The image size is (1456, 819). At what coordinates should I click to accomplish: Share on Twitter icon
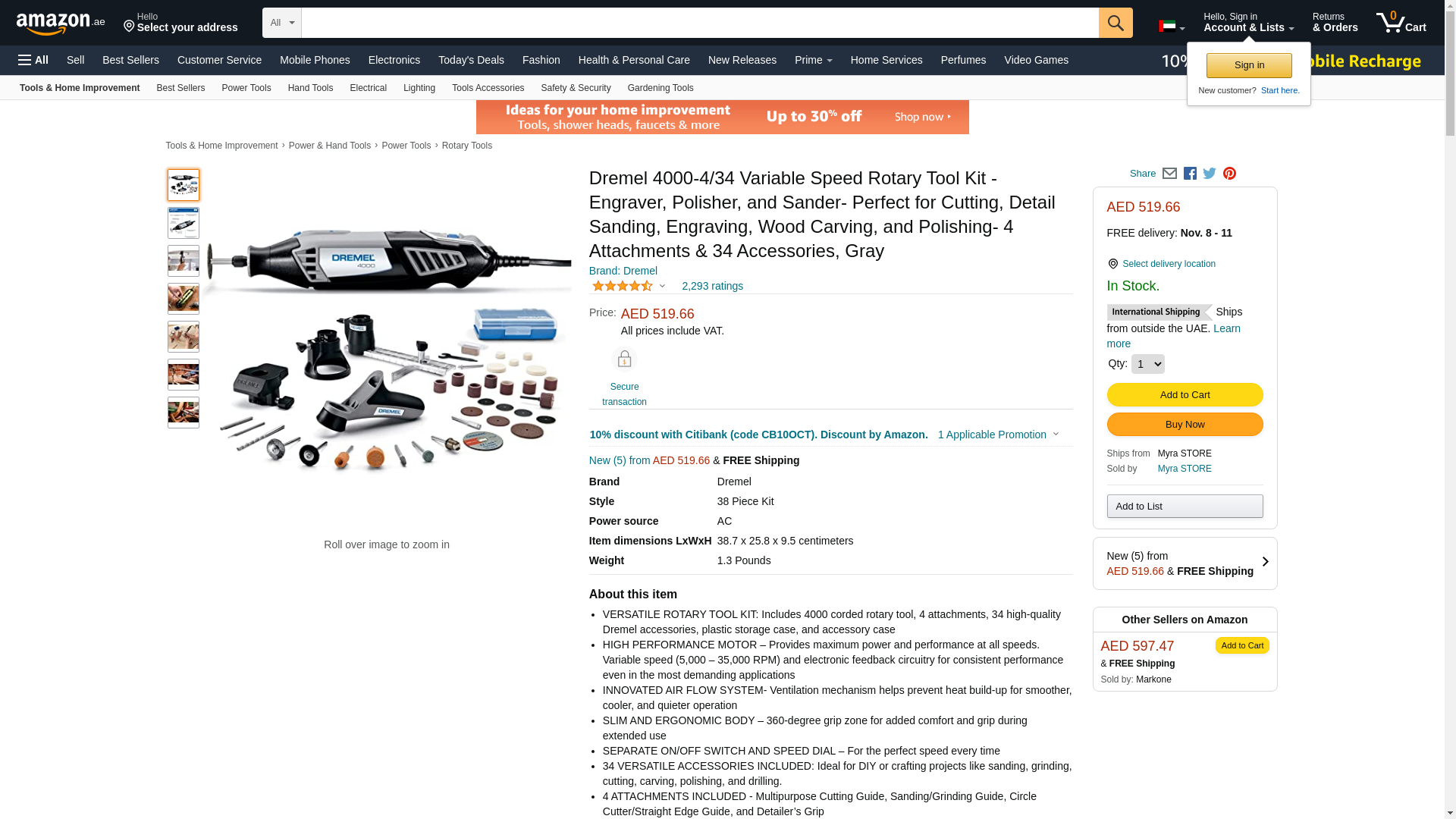pyautogui.click(x=1210, y=174)
